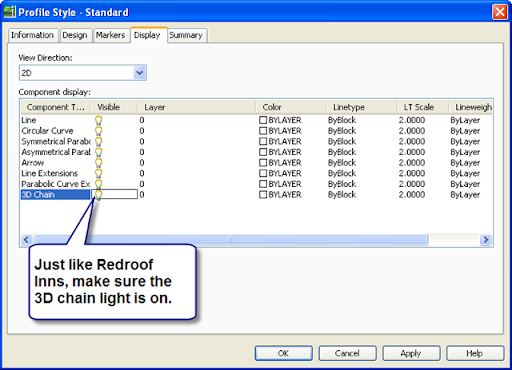
Task: Click the 3D Chain BYLAYER color box
Action: tap(263, 195)
